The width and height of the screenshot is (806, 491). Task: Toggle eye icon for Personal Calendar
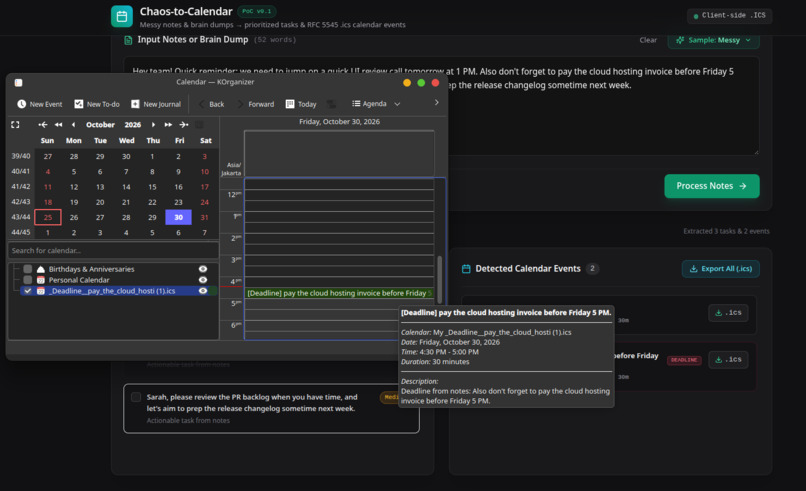tap(203, 280)
